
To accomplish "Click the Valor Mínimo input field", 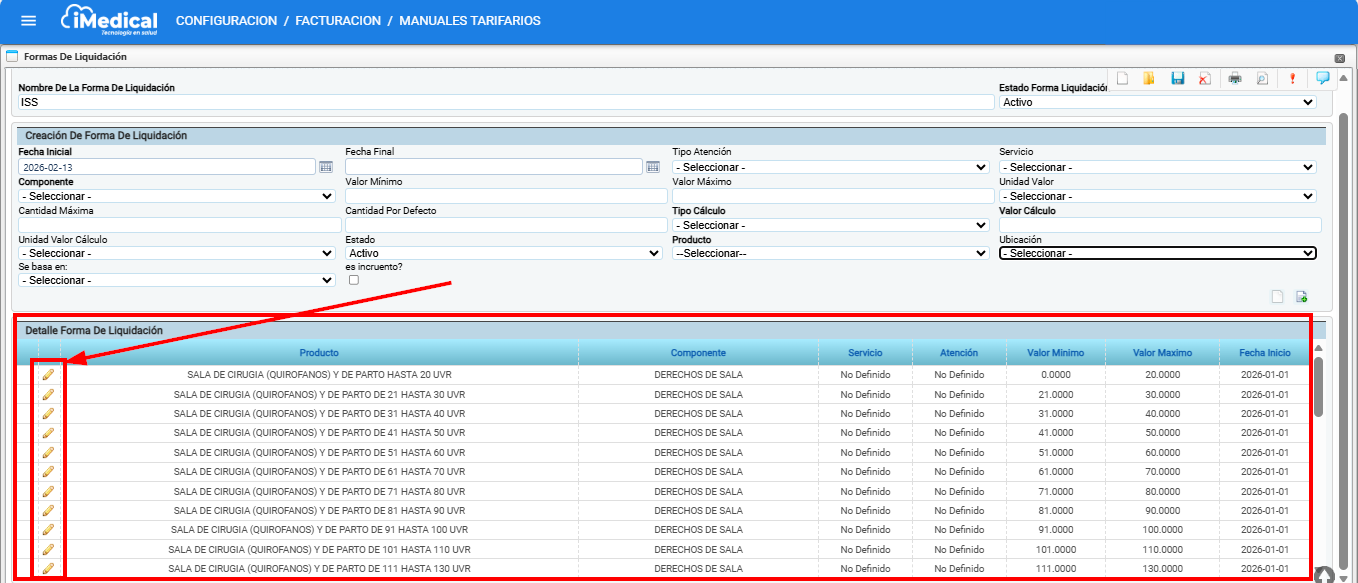I will point(505,196).
